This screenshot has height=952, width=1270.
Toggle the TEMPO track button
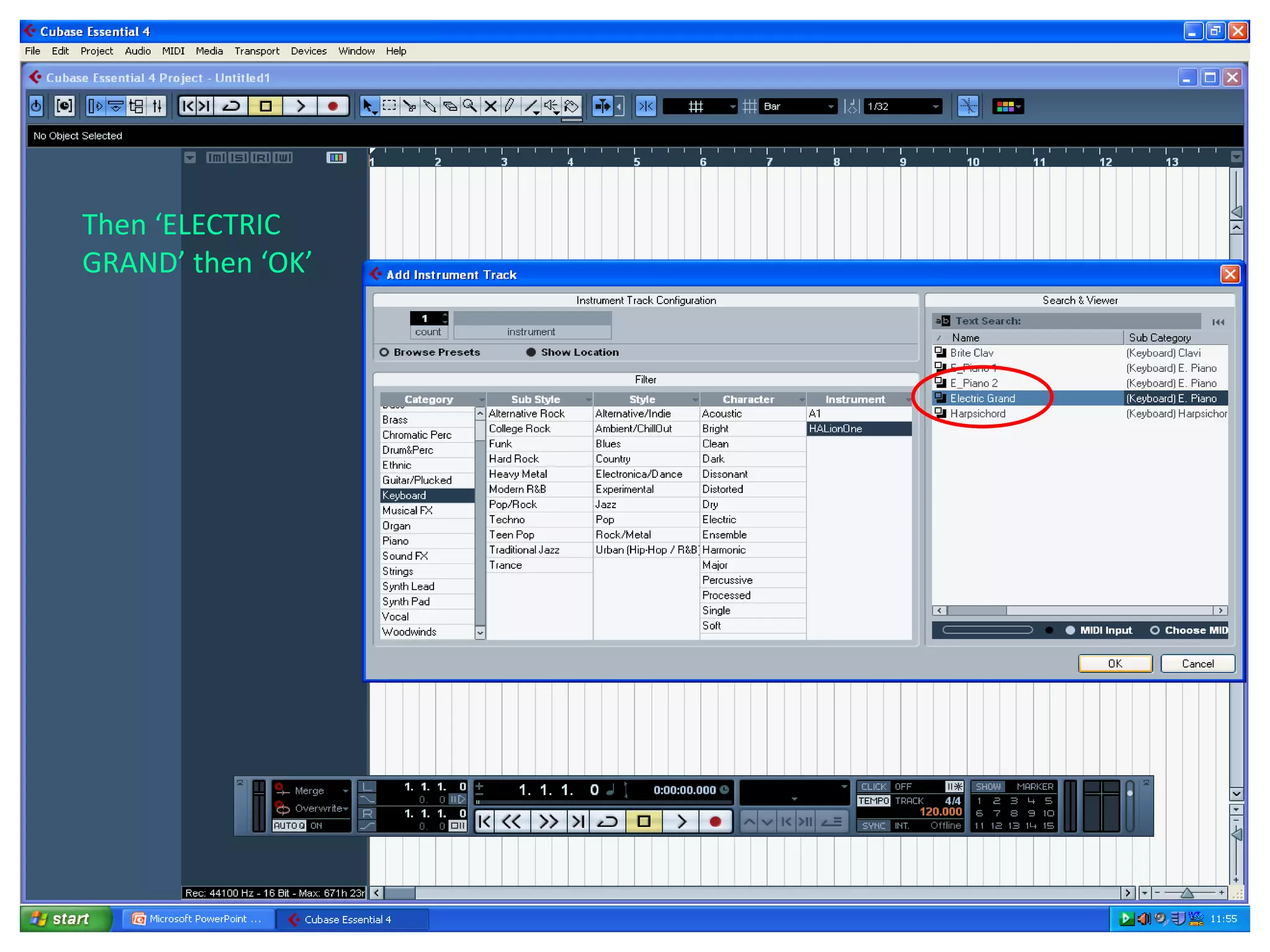pyautogui.click(x=873, y=801)
